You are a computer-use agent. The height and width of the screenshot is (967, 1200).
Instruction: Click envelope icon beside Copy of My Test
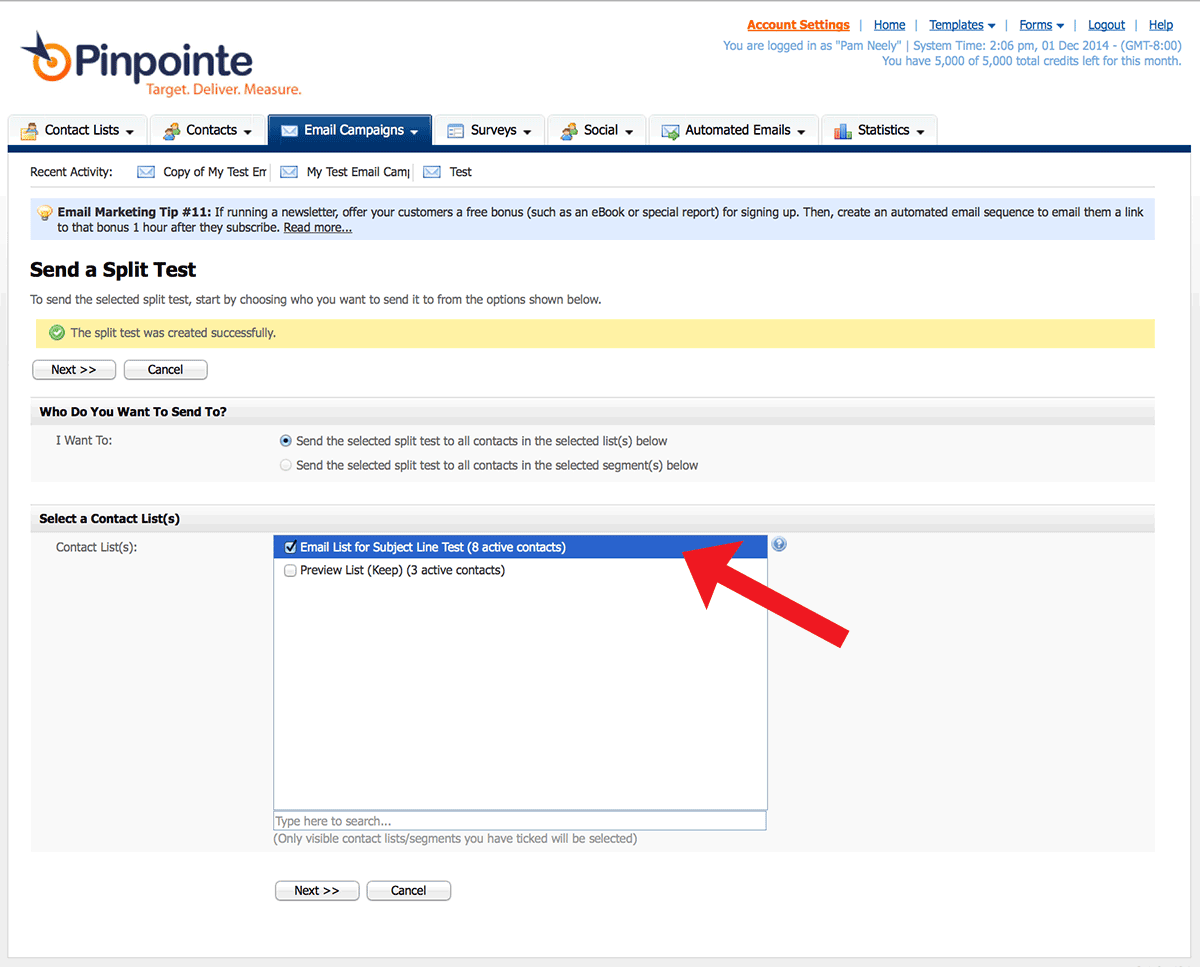[x=146, y=172]
